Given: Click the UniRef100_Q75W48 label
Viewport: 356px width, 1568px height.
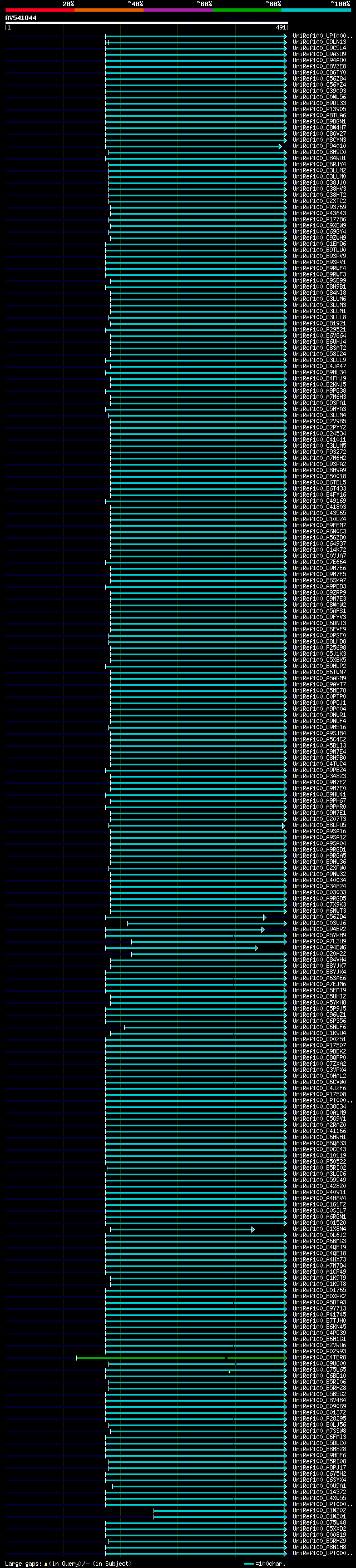Looking at the screenshot, I should click(319, 1522).
